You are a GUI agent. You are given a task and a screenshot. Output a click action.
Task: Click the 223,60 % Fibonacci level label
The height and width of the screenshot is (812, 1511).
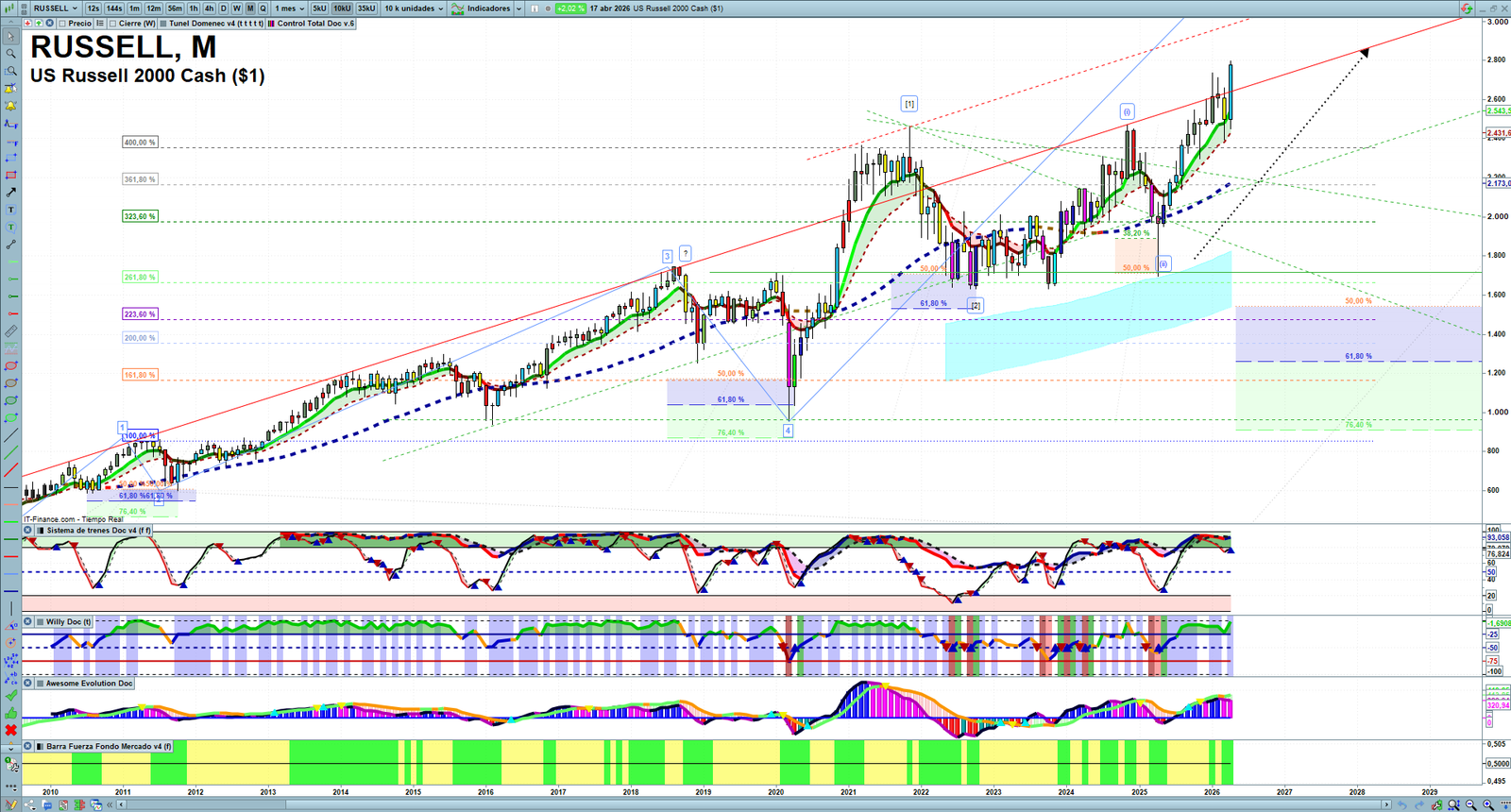(x=140, y=314)
